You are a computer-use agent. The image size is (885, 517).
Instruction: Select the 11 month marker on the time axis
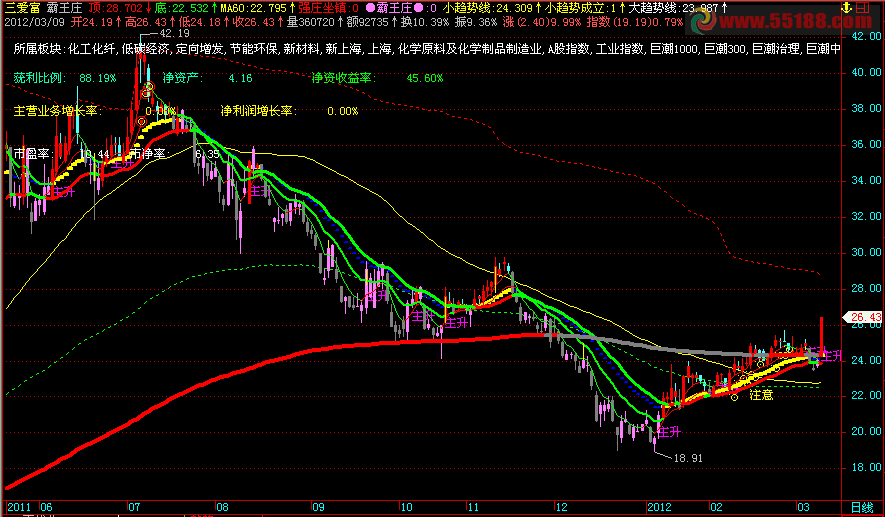coord(474,506)
